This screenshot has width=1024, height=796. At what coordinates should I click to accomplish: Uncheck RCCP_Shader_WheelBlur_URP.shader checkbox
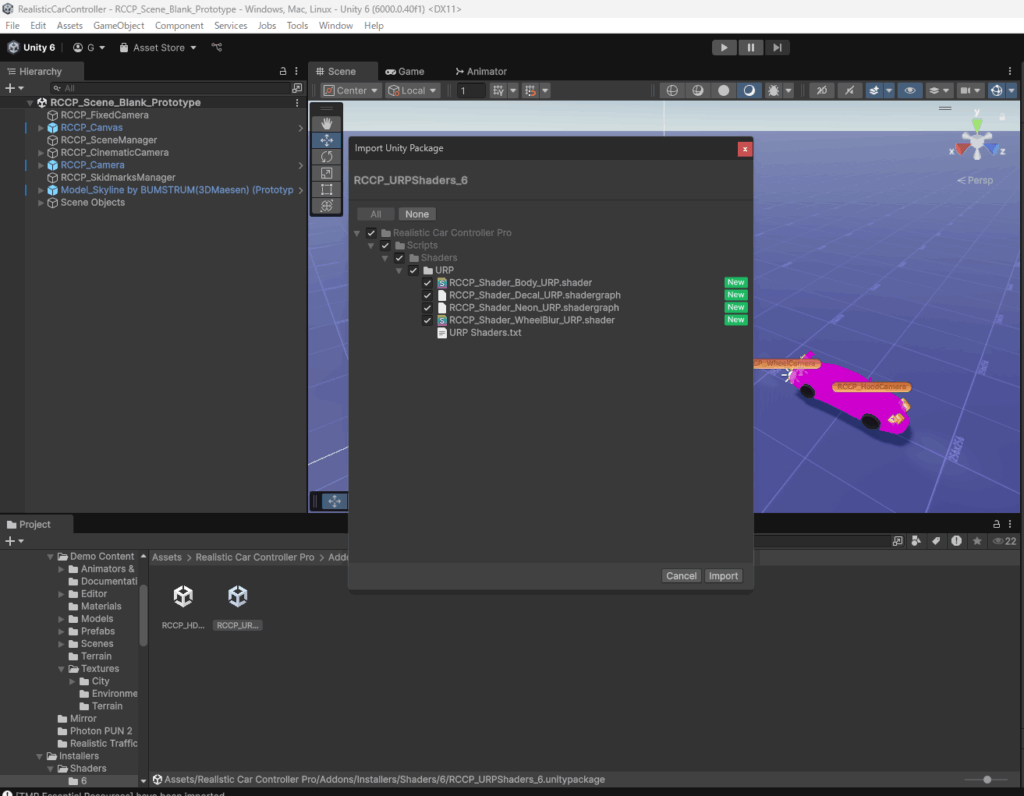427,320
